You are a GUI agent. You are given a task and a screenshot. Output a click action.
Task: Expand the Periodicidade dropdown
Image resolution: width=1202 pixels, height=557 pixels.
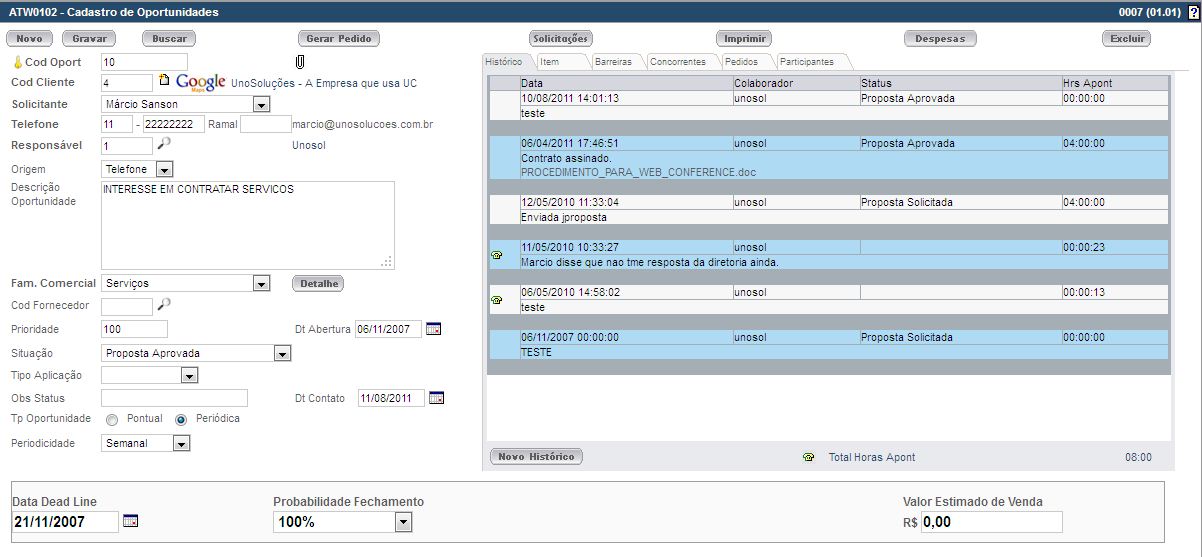coord(181,443)
